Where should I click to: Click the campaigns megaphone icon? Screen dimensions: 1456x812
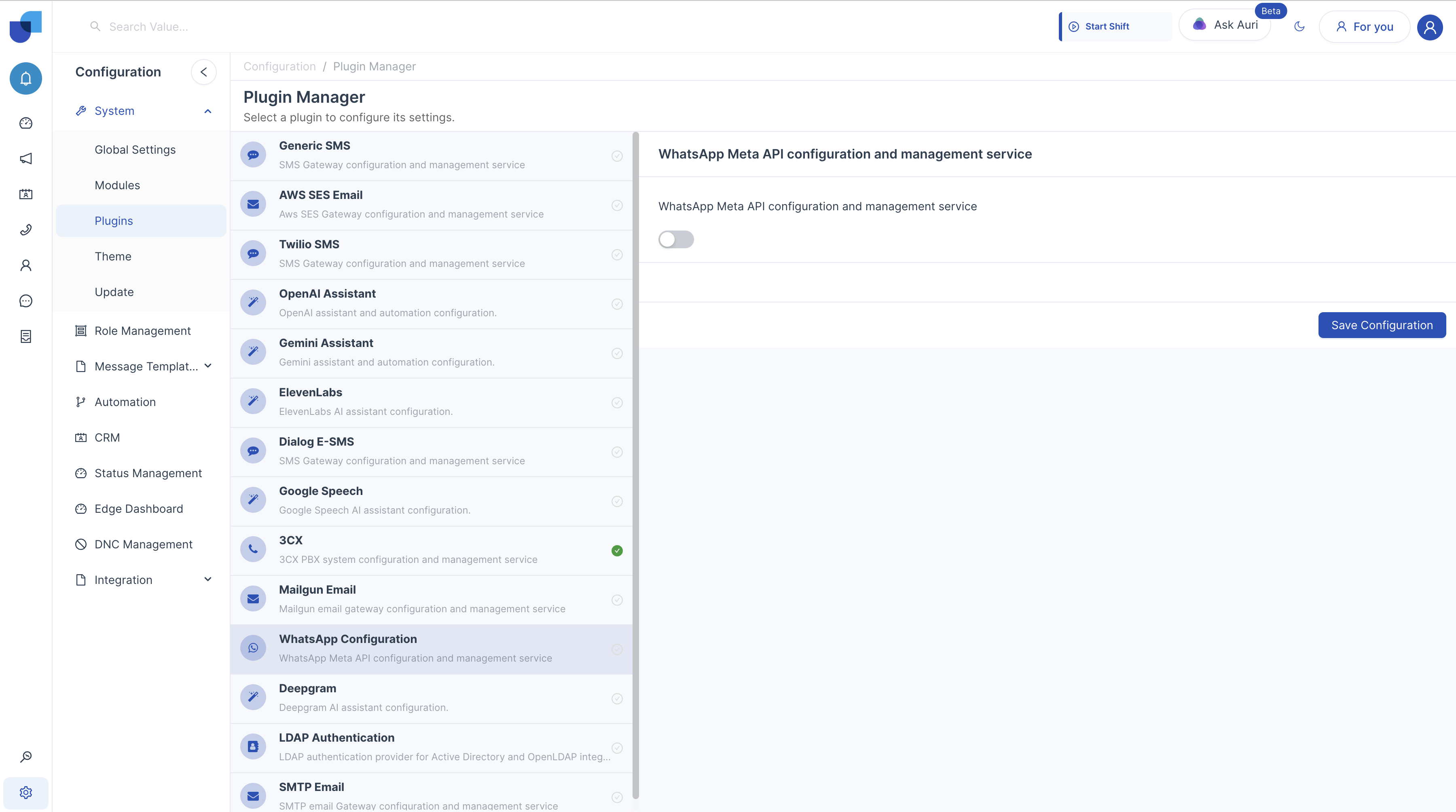point(25,159)
